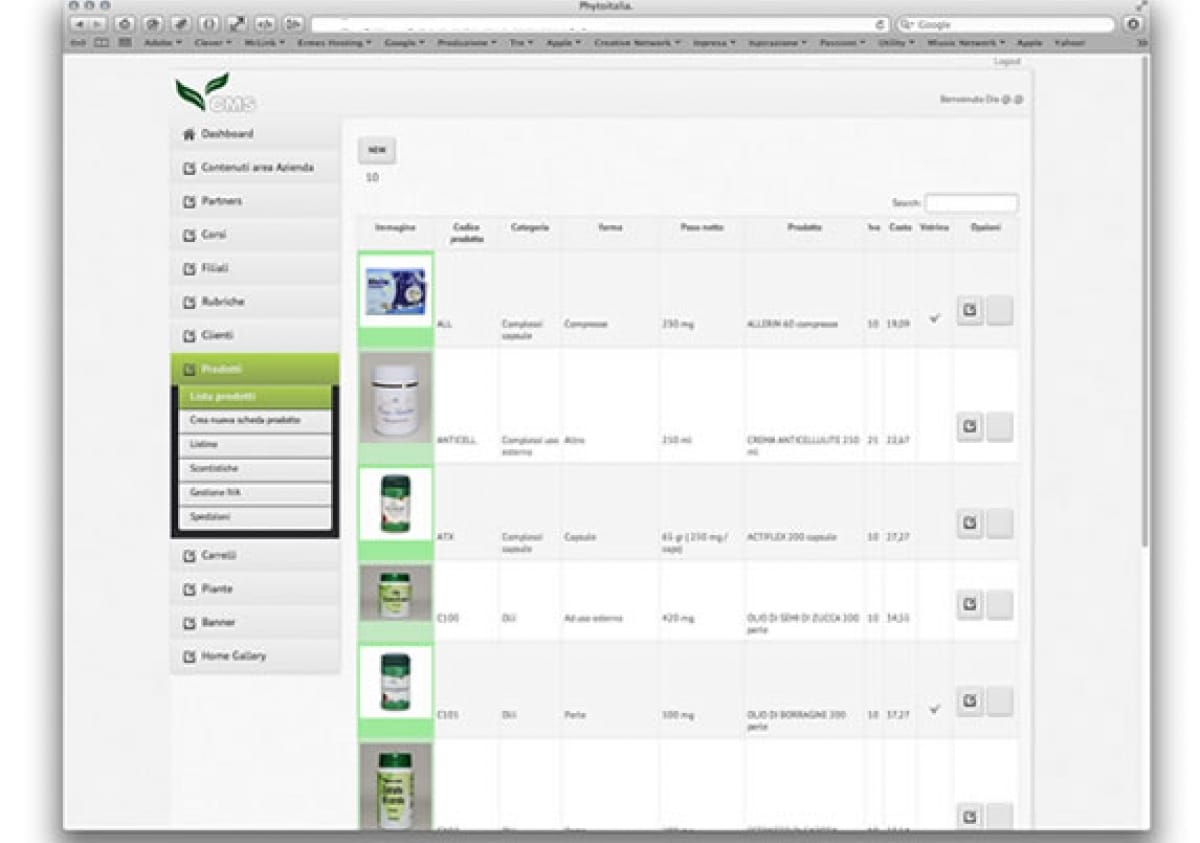The image size is (1200, 843).
Task: Click the edit icon for CREMA ANTICELLULITE row
Action: 969,427
